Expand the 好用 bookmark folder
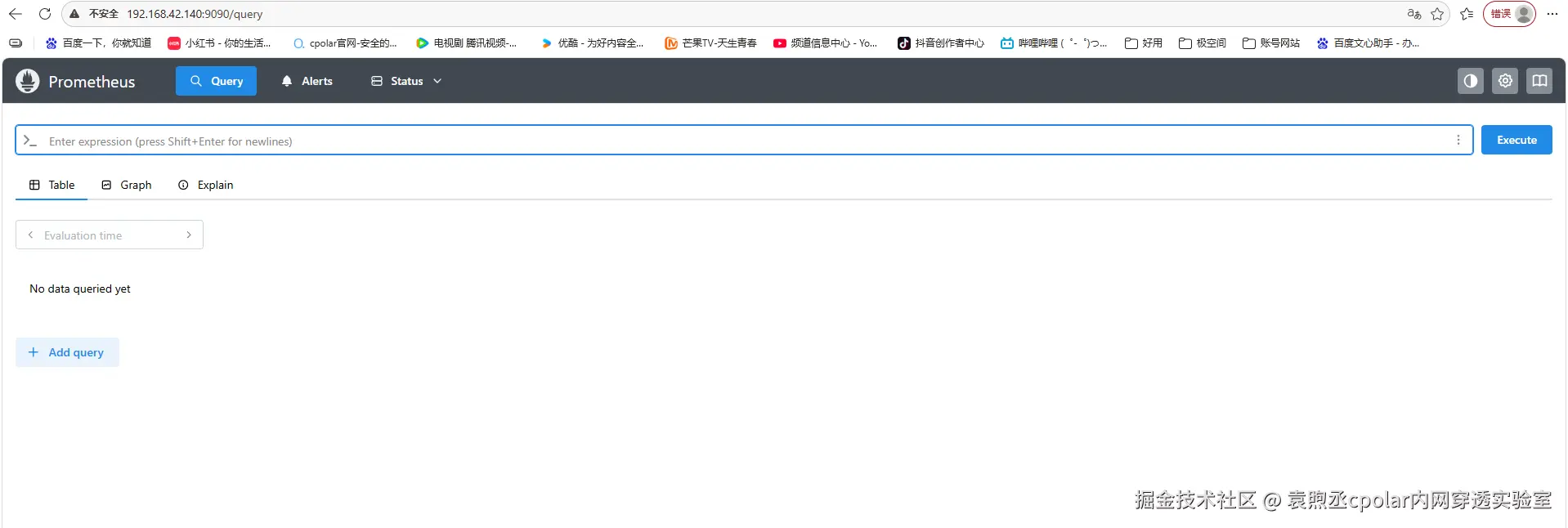The width and height of the screenshot is (1568, 528). [x=1143, y=43]
